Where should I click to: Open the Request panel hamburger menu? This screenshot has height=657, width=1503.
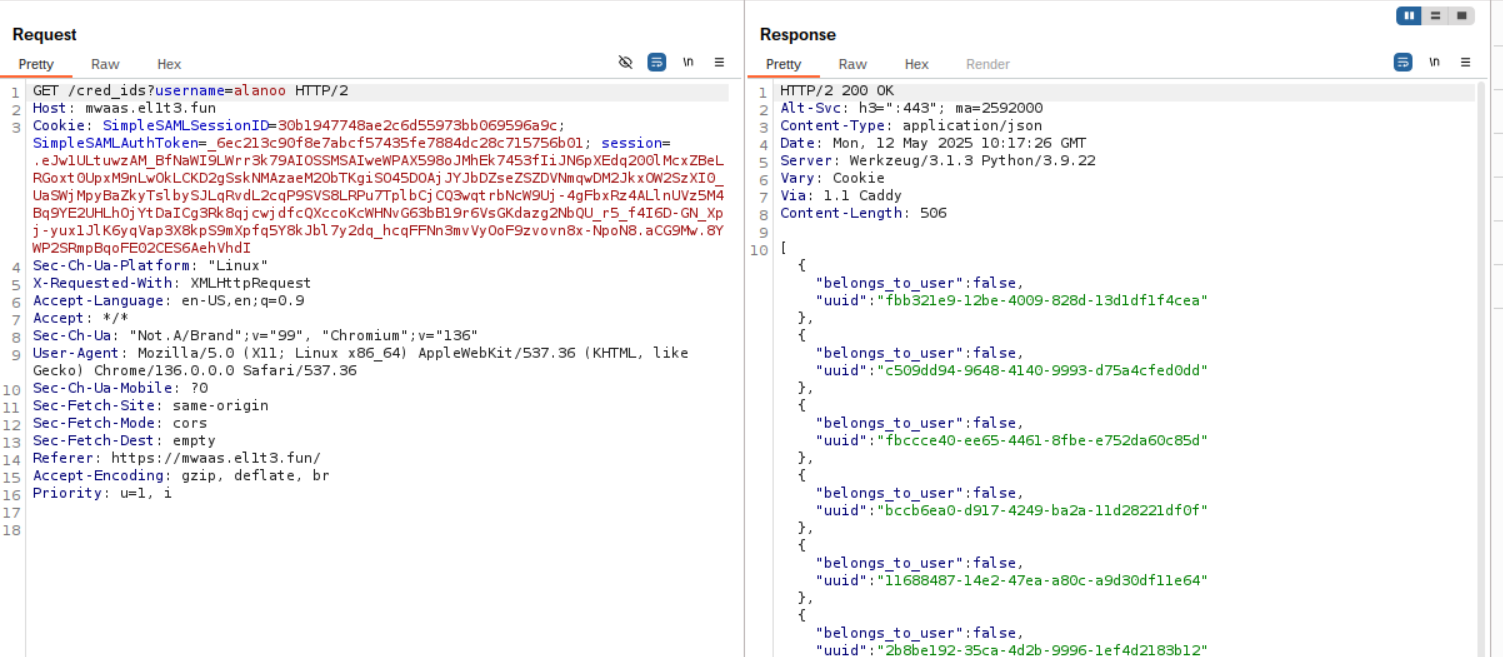[x=719, y=62]
